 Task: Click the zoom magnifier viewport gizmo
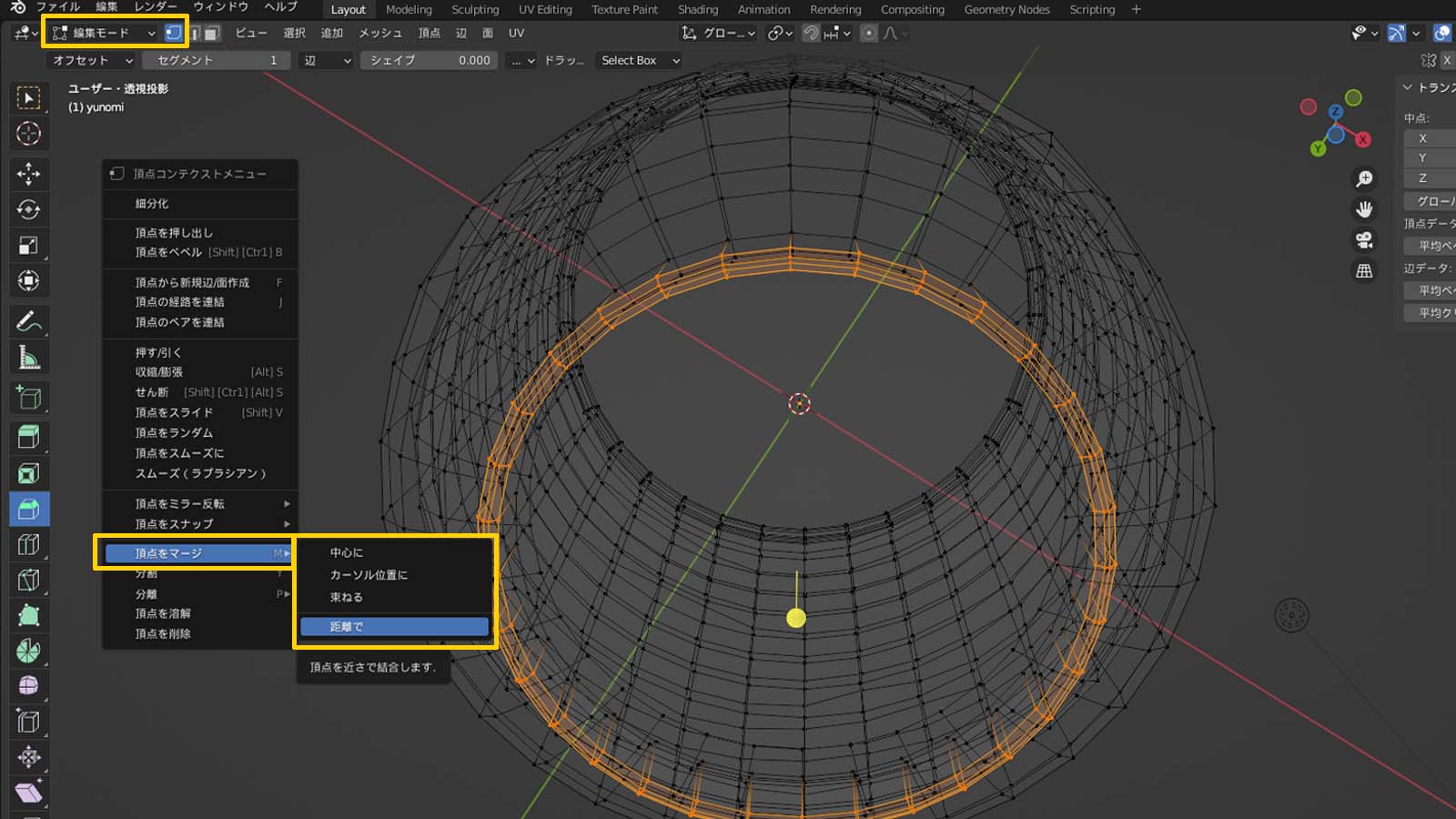click(1363, 178)
